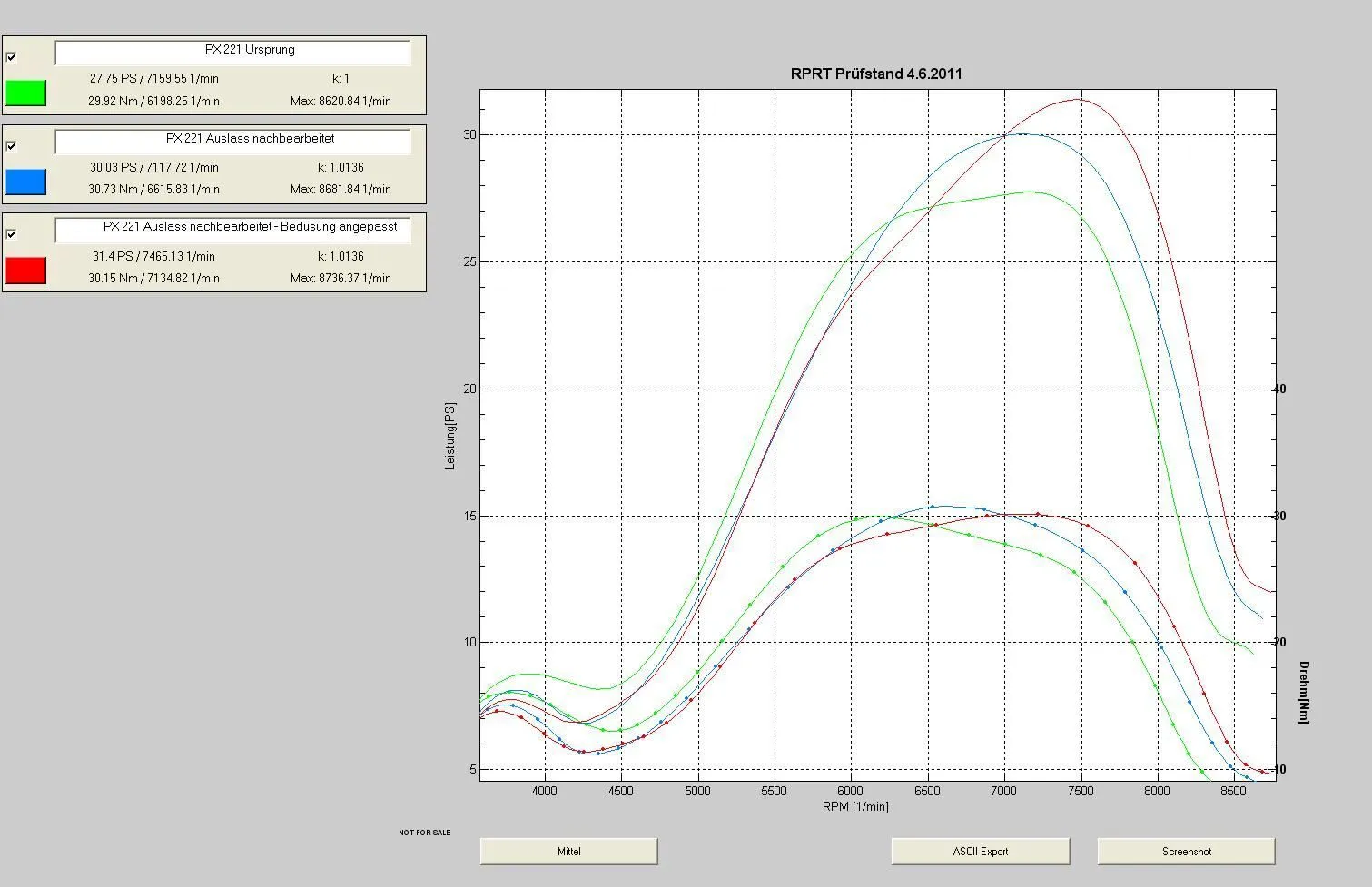Click the Drehm[Nm] right axis label

click(x=1304, y=692)
